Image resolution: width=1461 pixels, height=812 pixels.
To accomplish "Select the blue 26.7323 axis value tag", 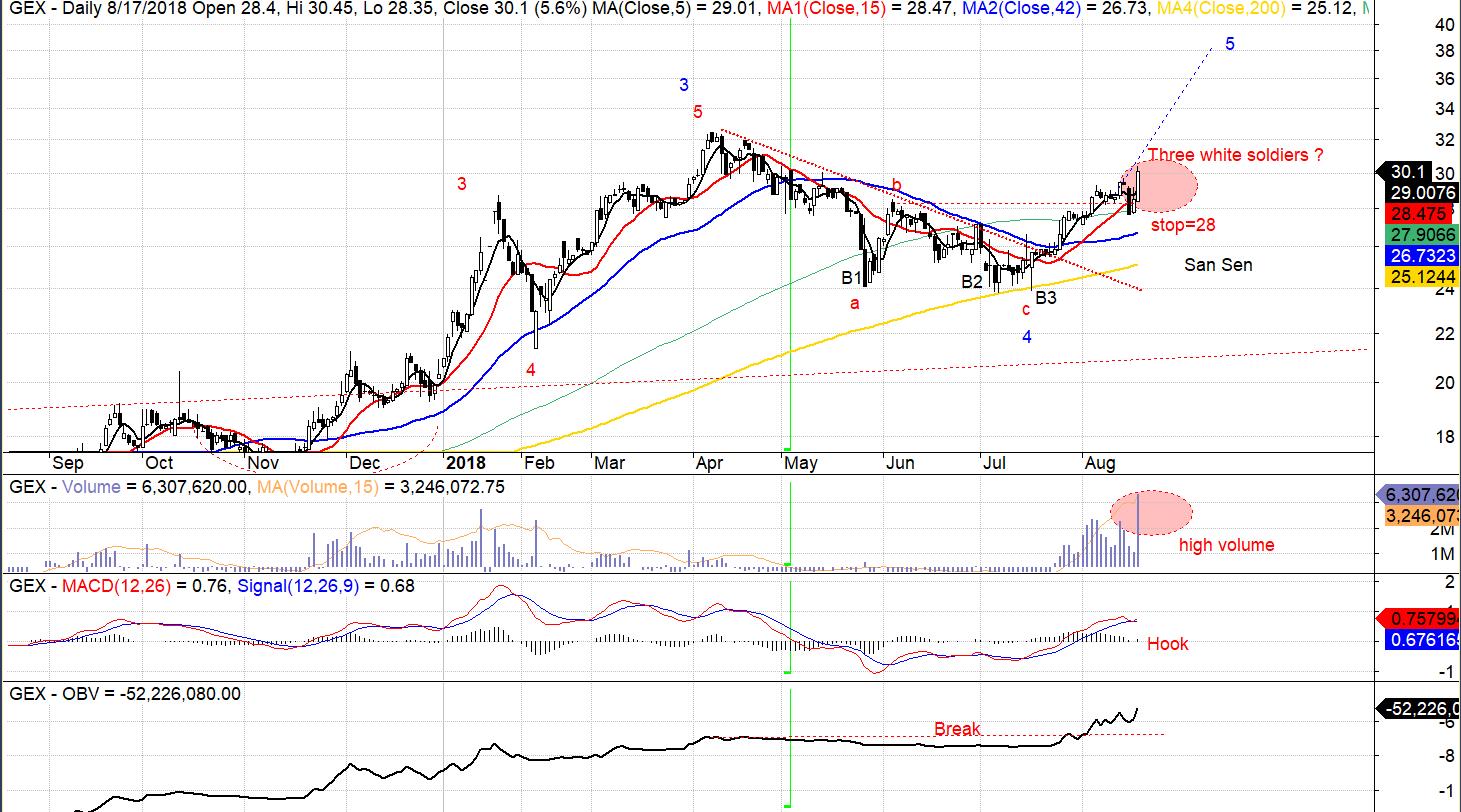I will click(x=1418, y=254).
